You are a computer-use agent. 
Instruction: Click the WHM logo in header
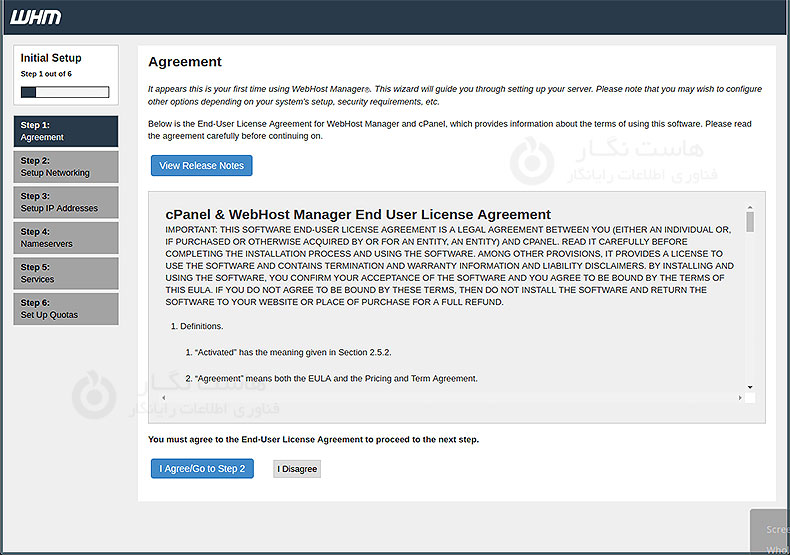coord(37,16)
